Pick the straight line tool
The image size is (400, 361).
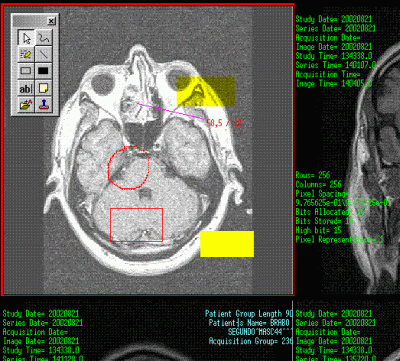coord(43,54)
